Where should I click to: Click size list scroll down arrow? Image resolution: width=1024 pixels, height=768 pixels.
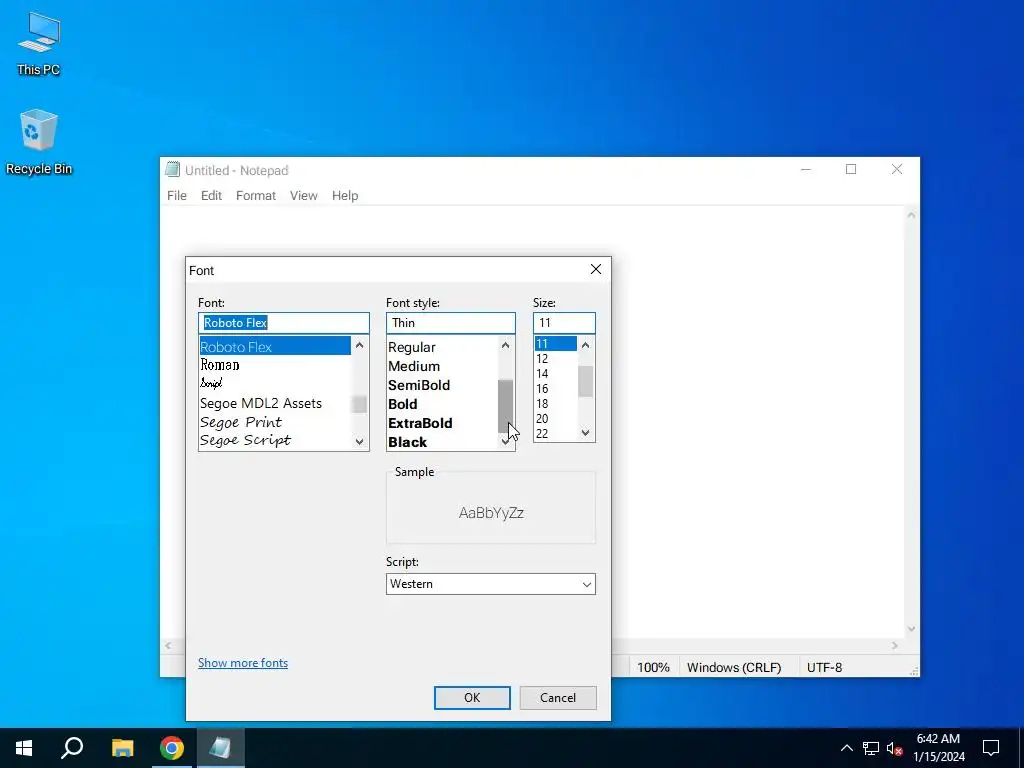point(586,432)
